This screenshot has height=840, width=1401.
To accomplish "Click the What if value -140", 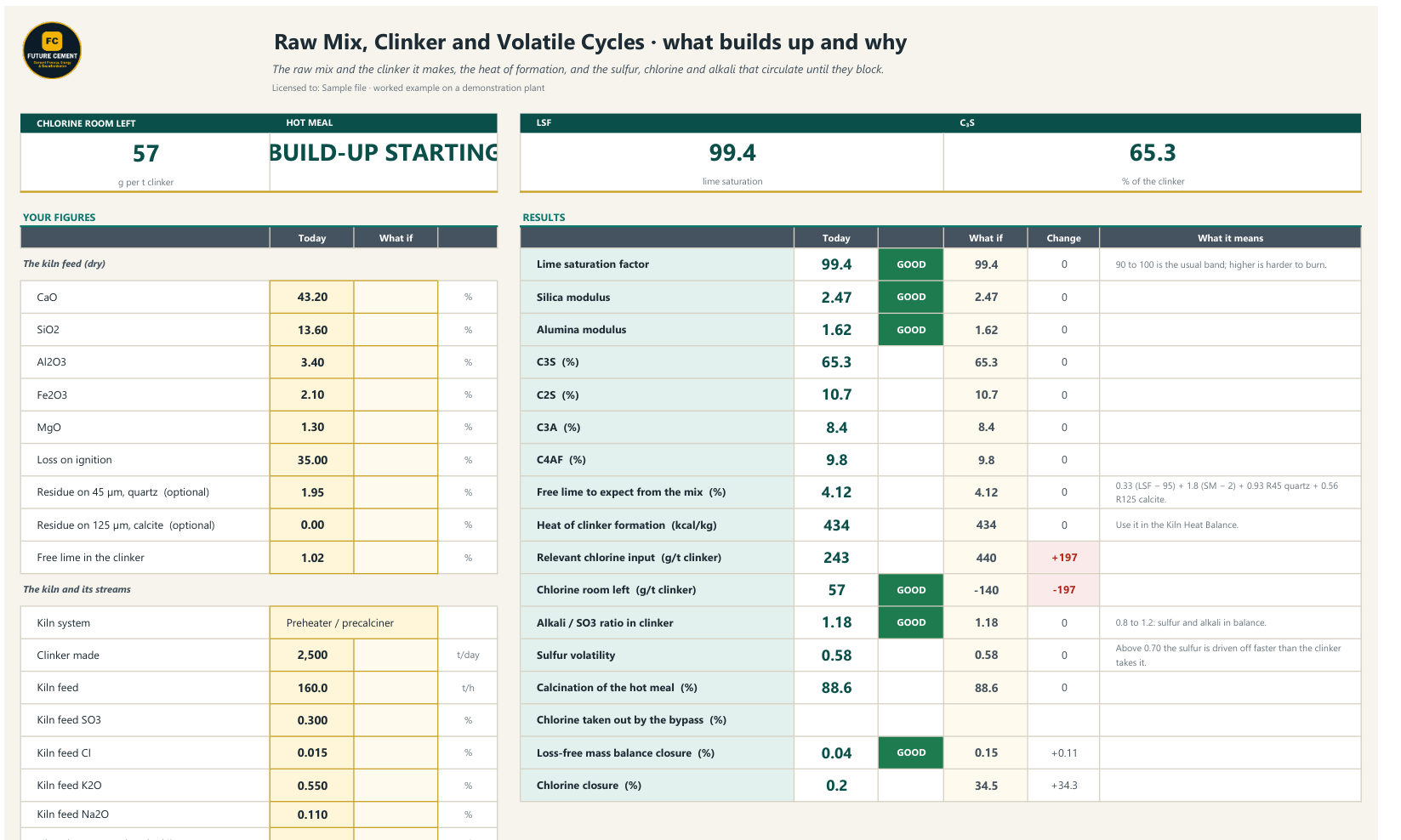I will [985, 590].
